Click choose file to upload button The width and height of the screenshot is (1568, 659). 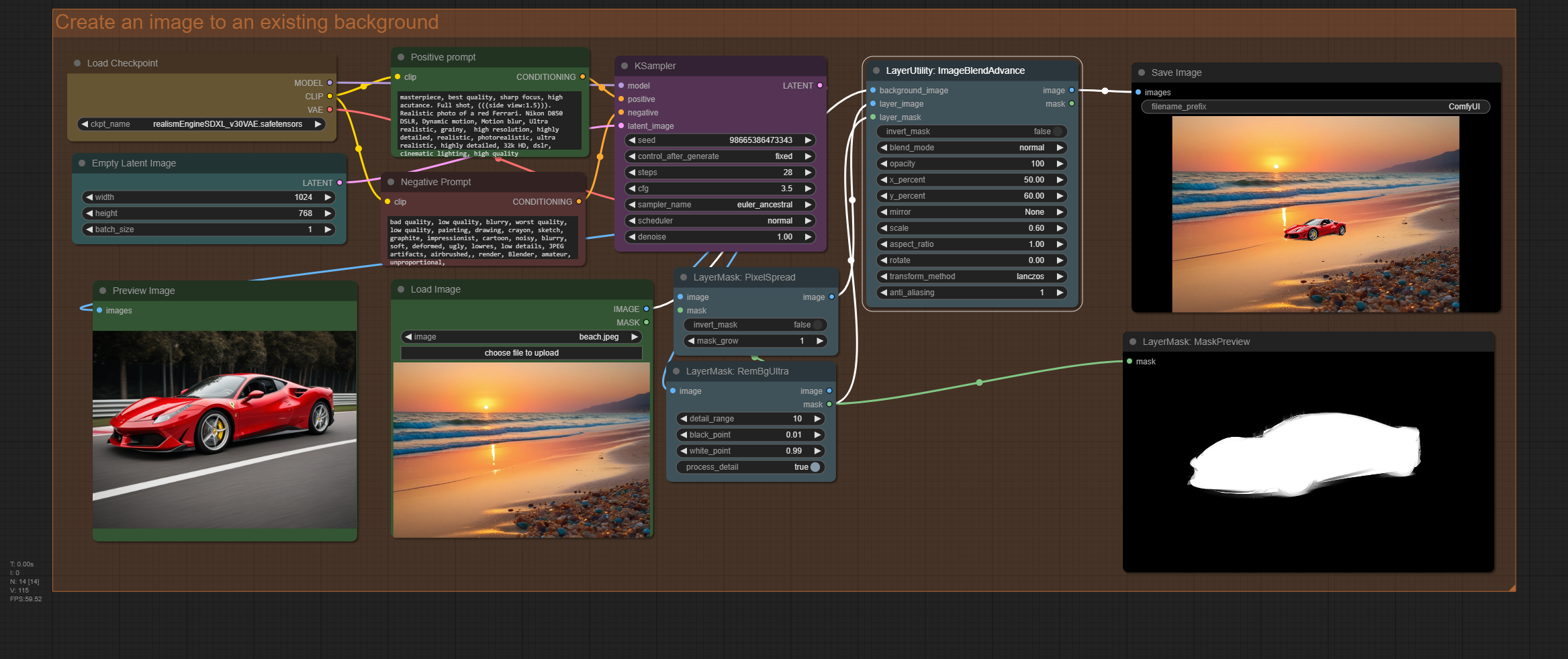point(521,353)
